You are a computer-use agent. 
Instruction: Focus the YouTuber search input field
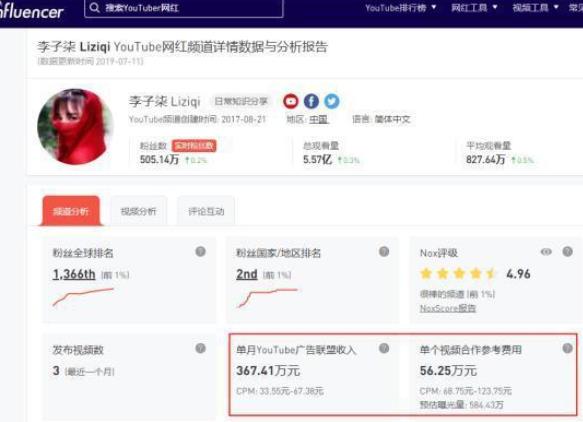pos(184,8)
